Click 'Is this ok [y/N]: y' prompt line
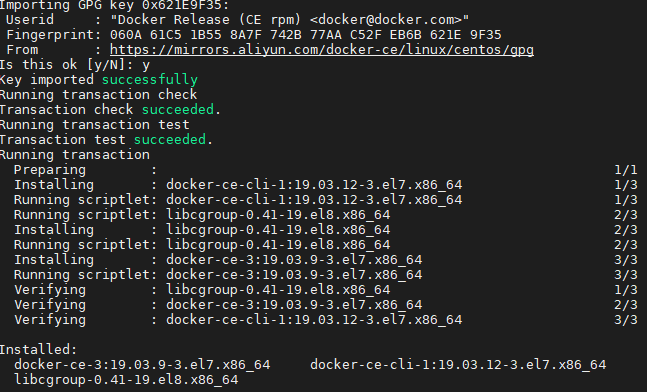 [75, 65]
